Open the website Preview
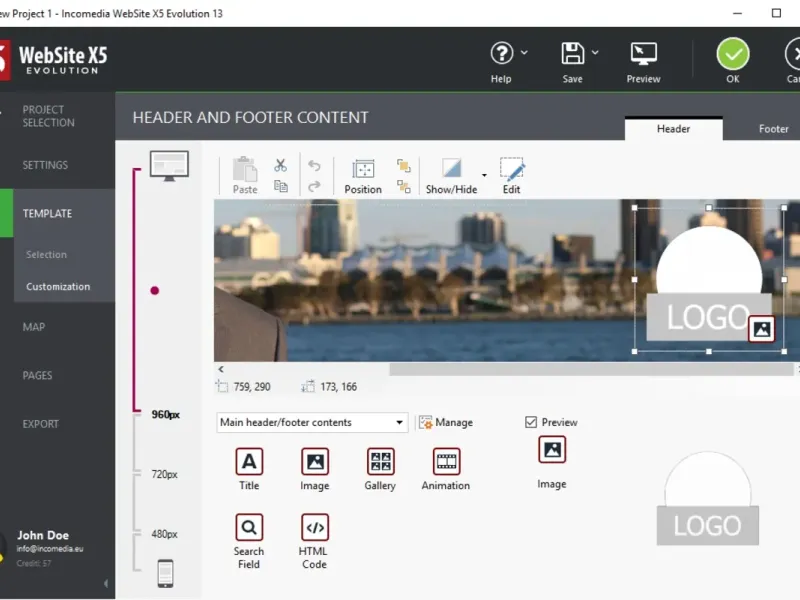The height and width of the screenshot is (600, 800). pos(643,62)
